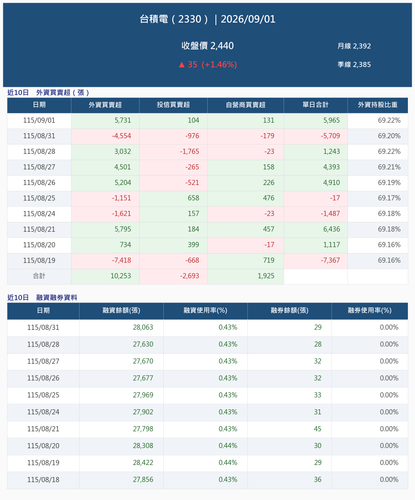Click the section heading 外資買賣超（張）

pyautogui.click(x=63, y=92)
